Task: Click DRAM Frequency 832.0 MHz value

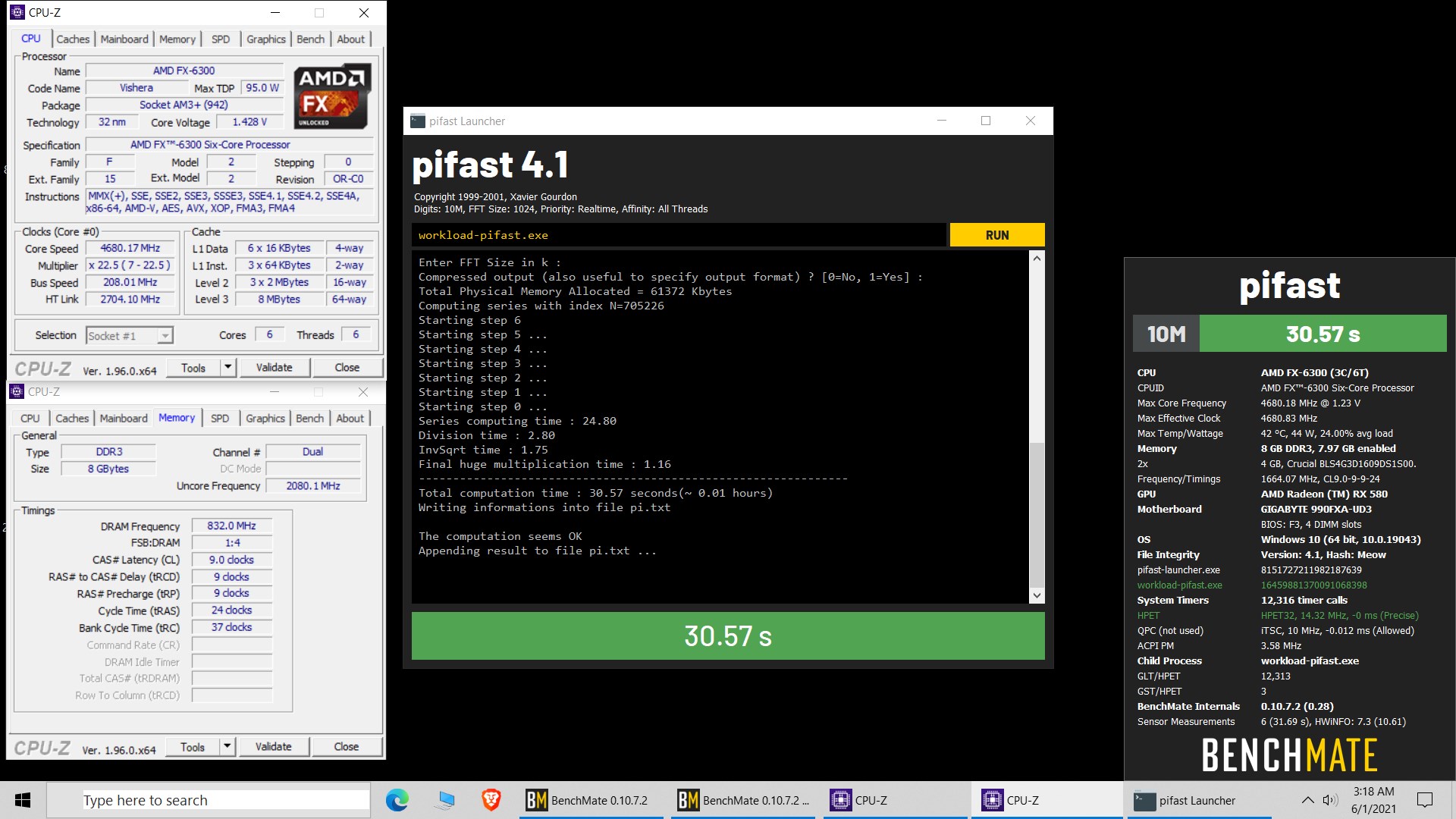Action: [x=232, y=526]
